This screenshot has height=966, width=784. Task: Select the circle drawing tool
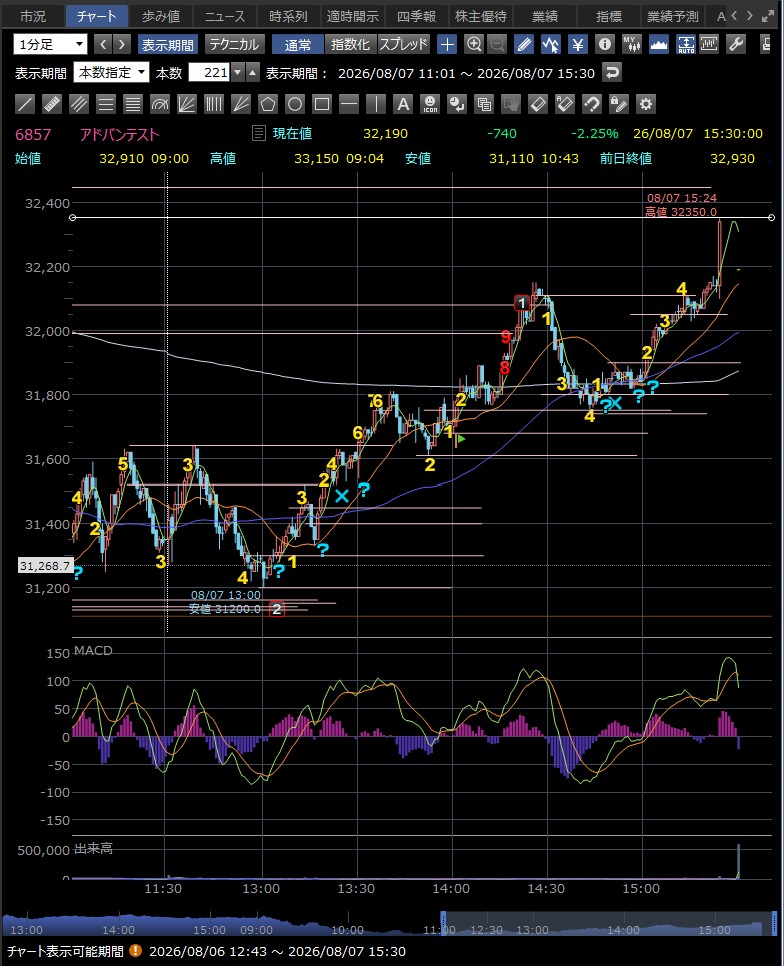(x=294, y=104)
